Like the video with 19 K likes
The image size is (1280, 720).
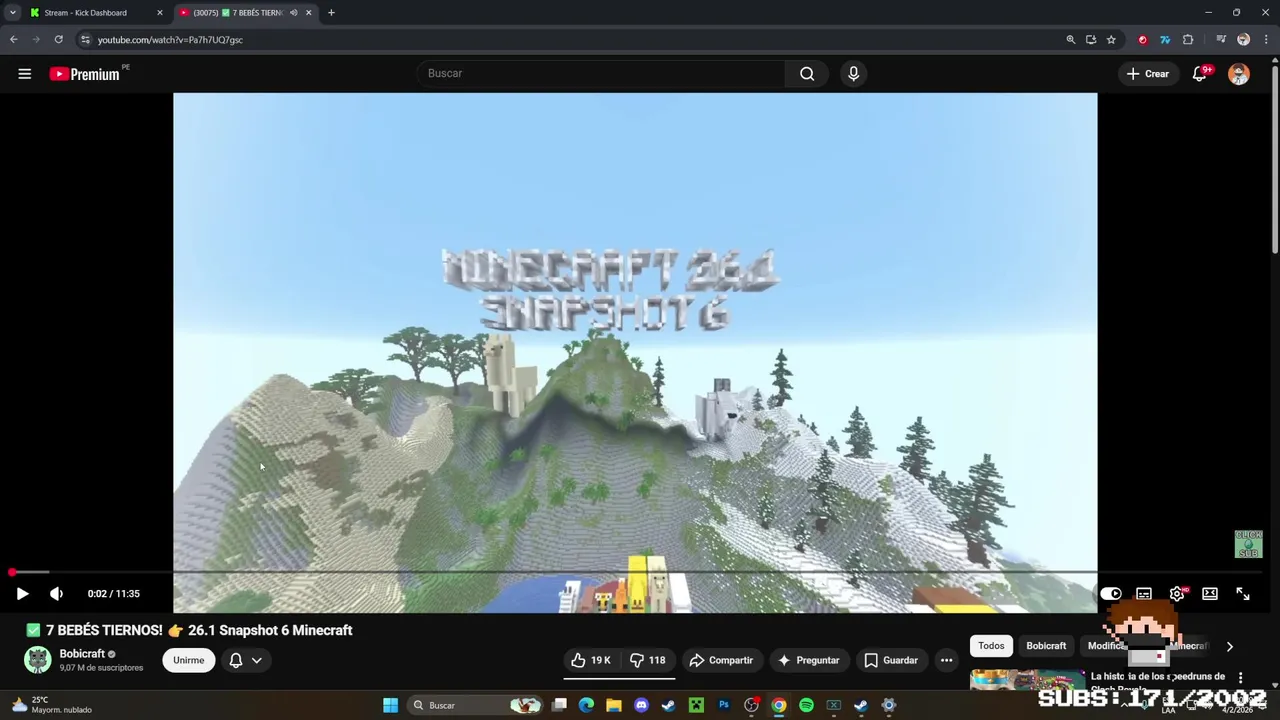tap(591, 660)
